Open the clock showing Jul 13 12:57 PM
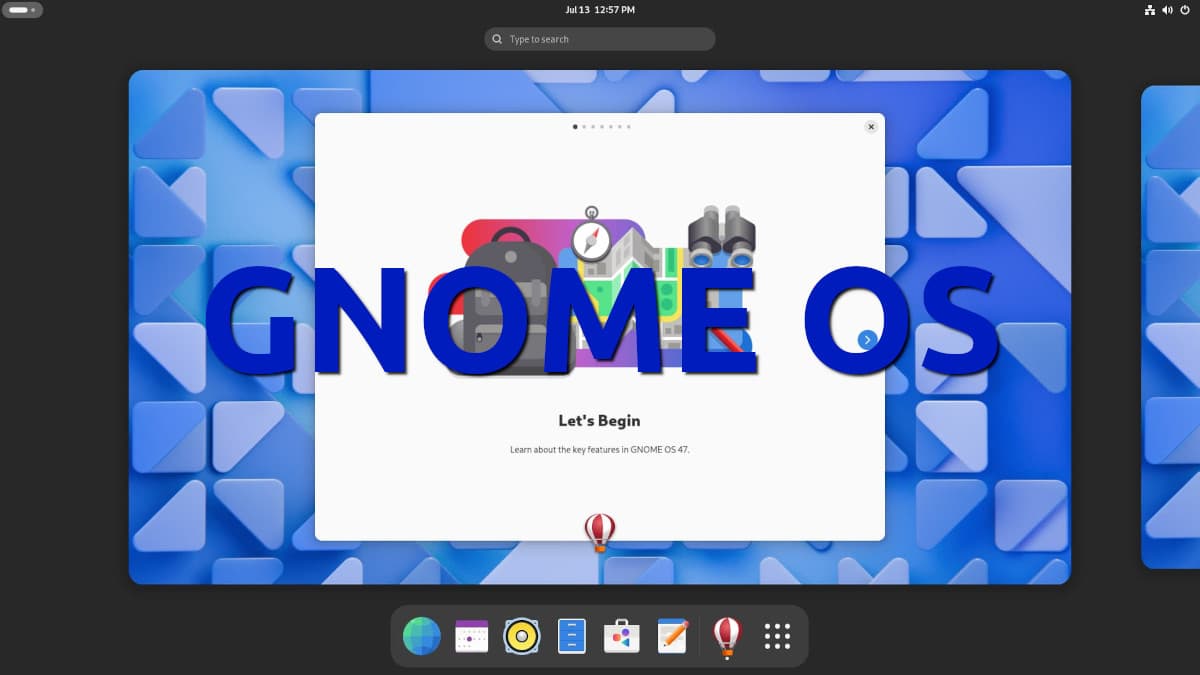1200x675 pixels. click(x=600, y=10)
